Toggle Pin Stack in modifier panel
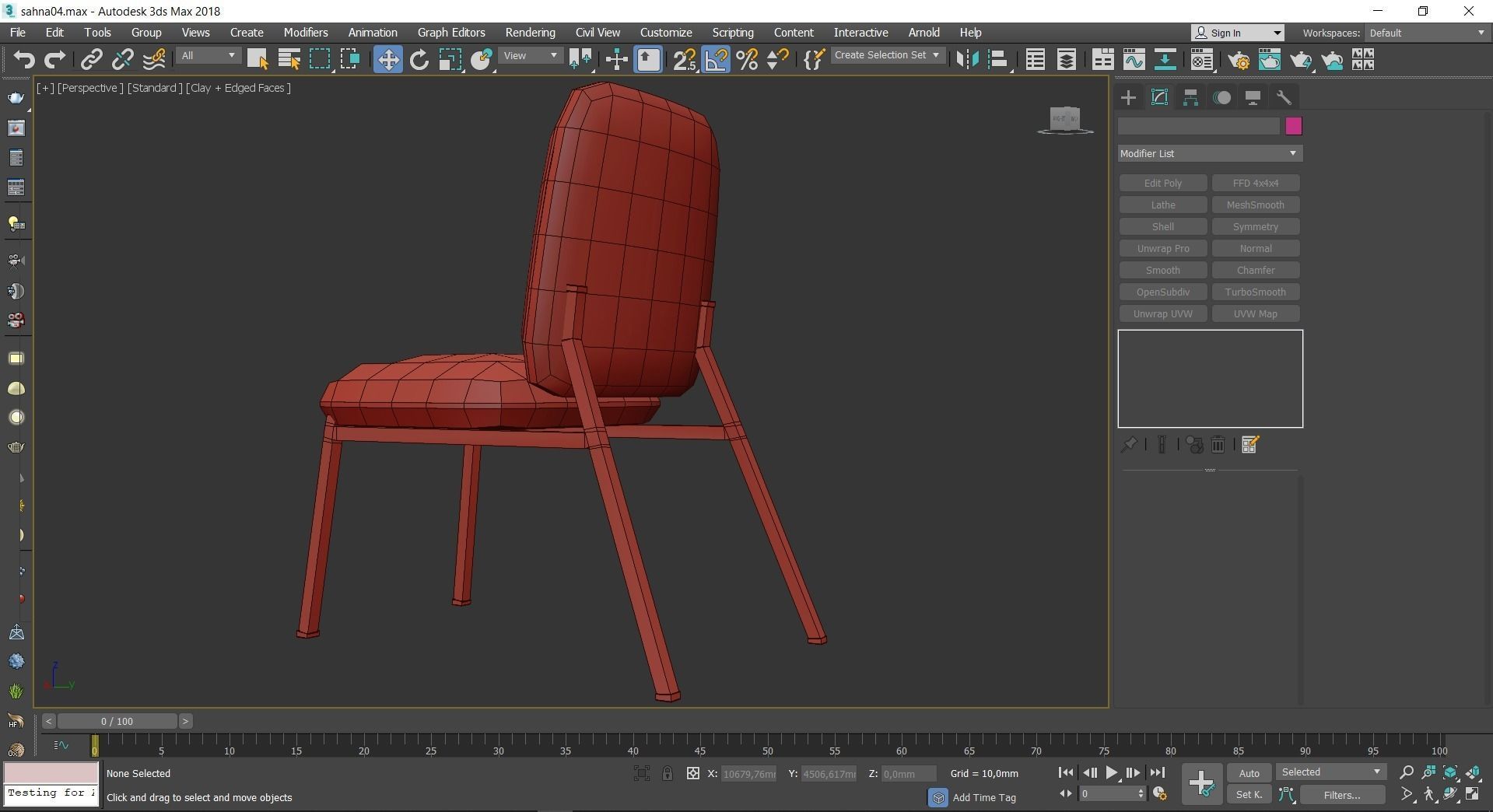Viewport: 1493px width, 812px height. [x=1129, y=445]
